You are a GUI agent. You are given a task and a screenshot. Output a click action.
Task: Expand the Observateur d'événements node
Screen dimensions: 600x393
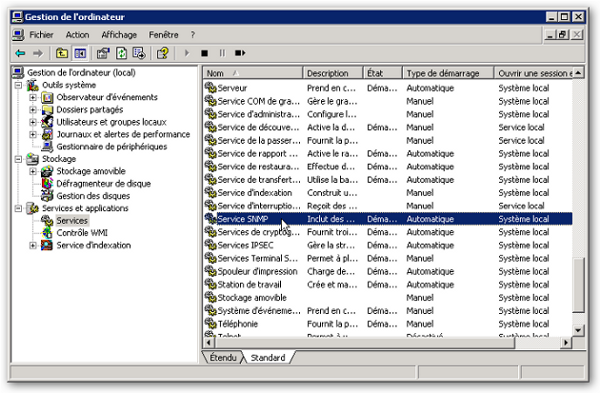tap(33, 97)
